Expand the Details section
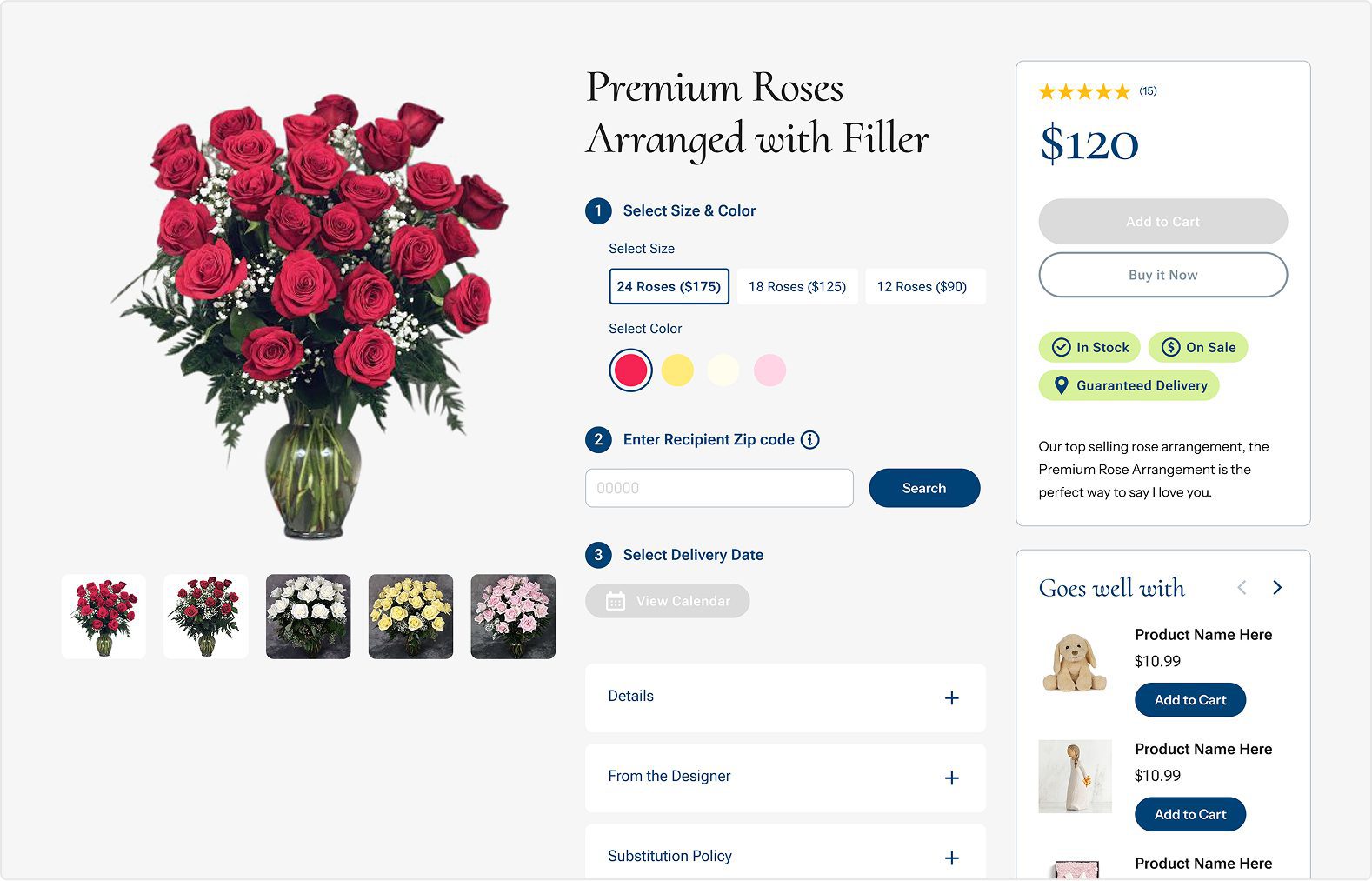 click(x=951, y=698)
